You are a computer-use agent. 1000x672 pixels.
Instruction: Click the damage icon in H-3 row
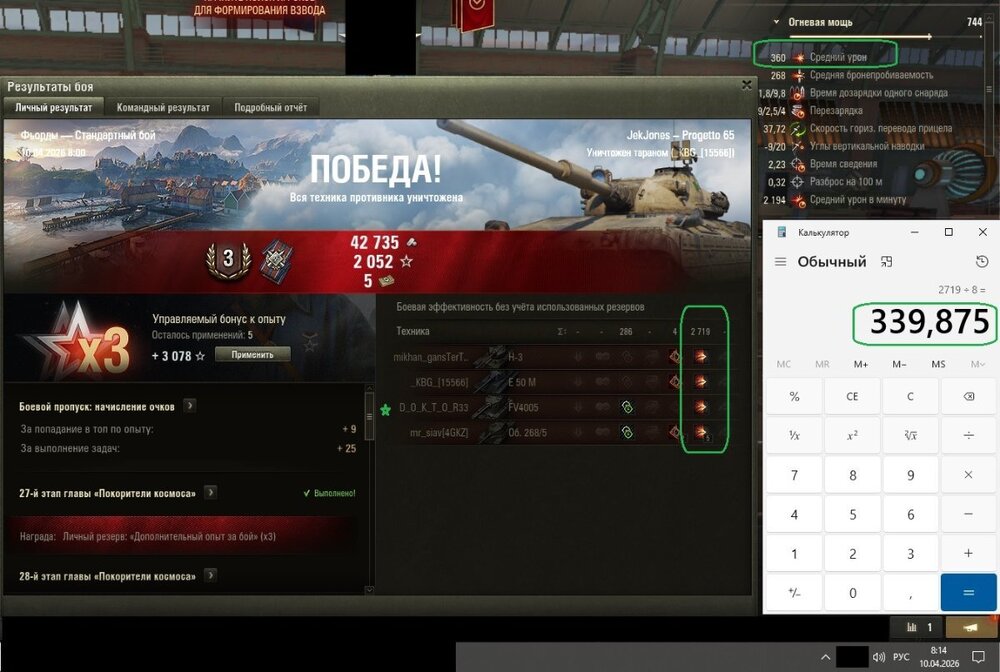700,356
